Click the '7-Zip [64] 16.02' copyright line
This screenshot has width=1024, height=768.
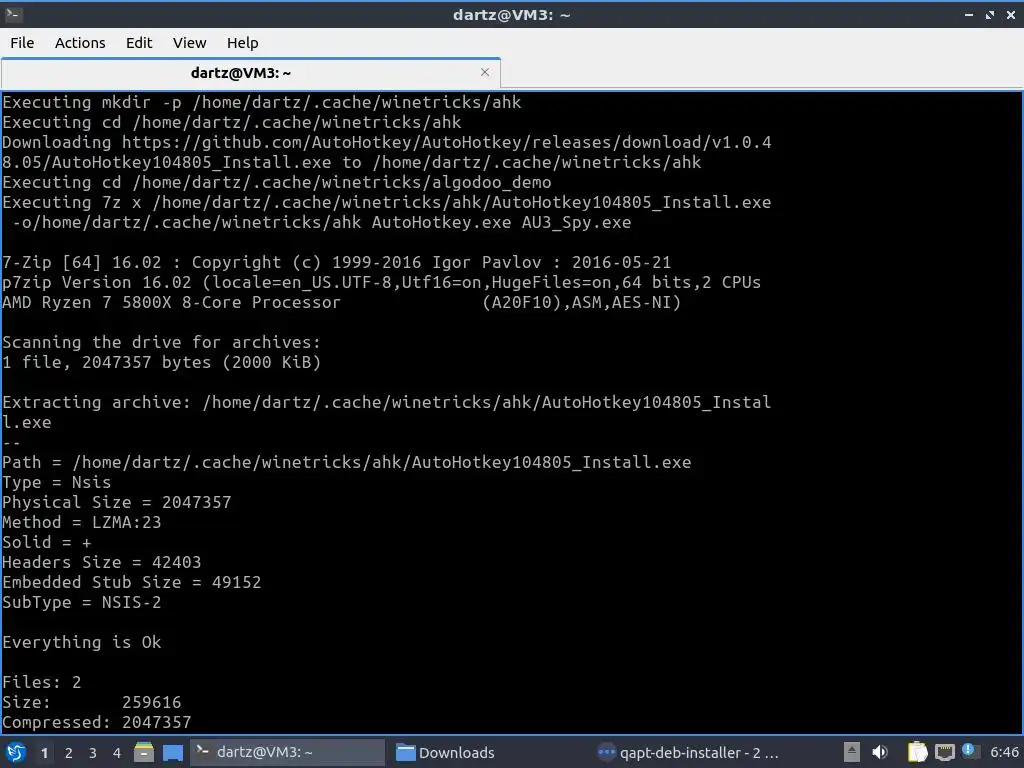(x=336, y=263)
